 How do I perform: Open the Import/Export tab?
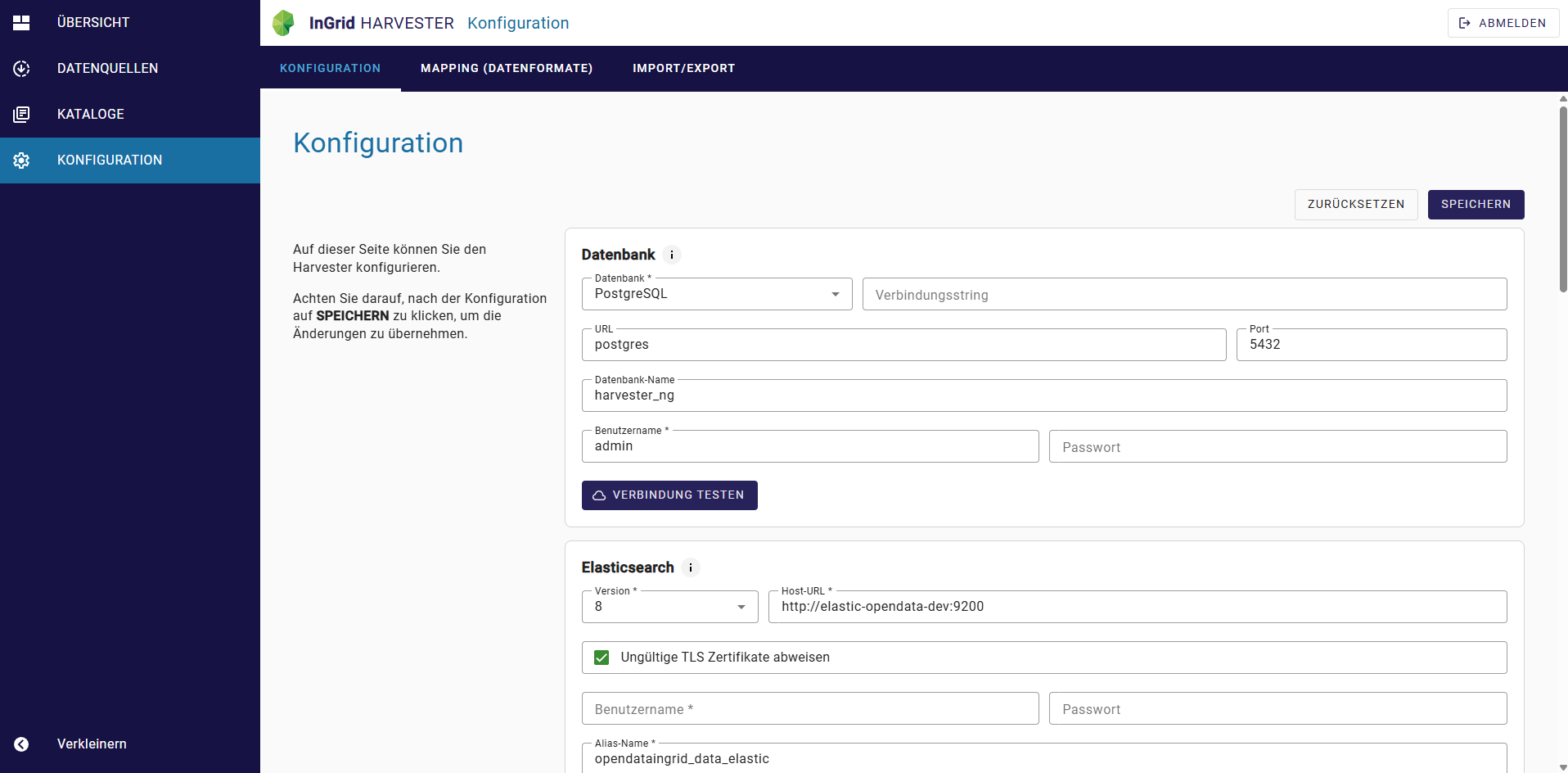(x=684, y=69)
